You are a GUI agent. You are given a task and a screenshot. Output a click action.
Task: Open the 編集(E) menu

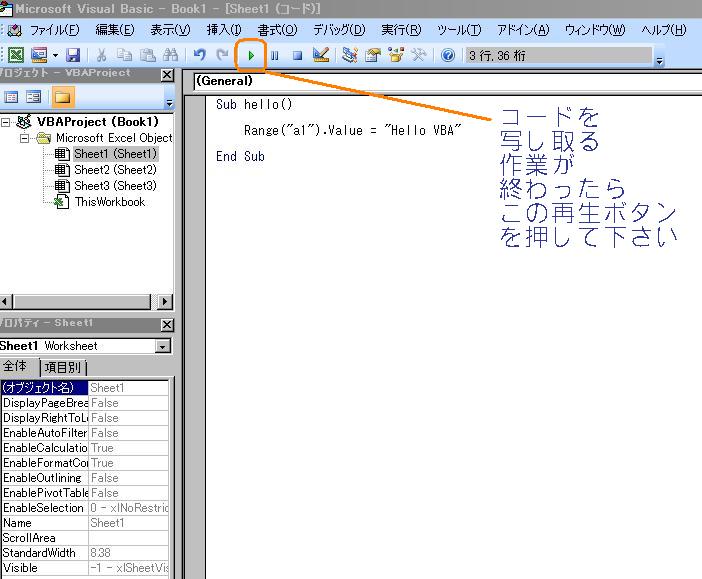point(115,30)
